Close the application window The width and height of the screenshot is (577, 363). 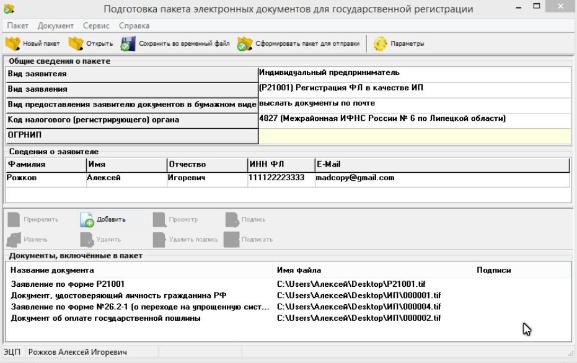coord(560,6)
